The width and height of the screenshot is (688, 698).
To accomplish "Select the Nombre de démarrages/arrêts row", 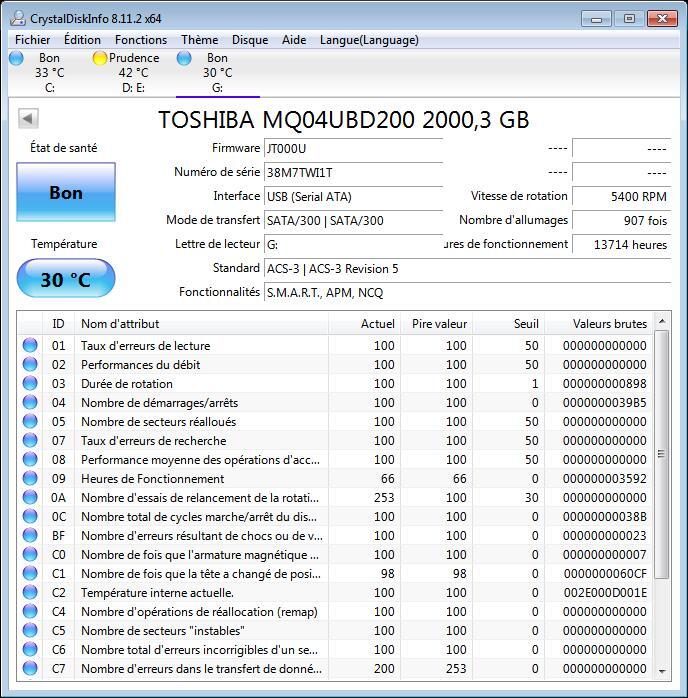I will (x=335, y=402).
